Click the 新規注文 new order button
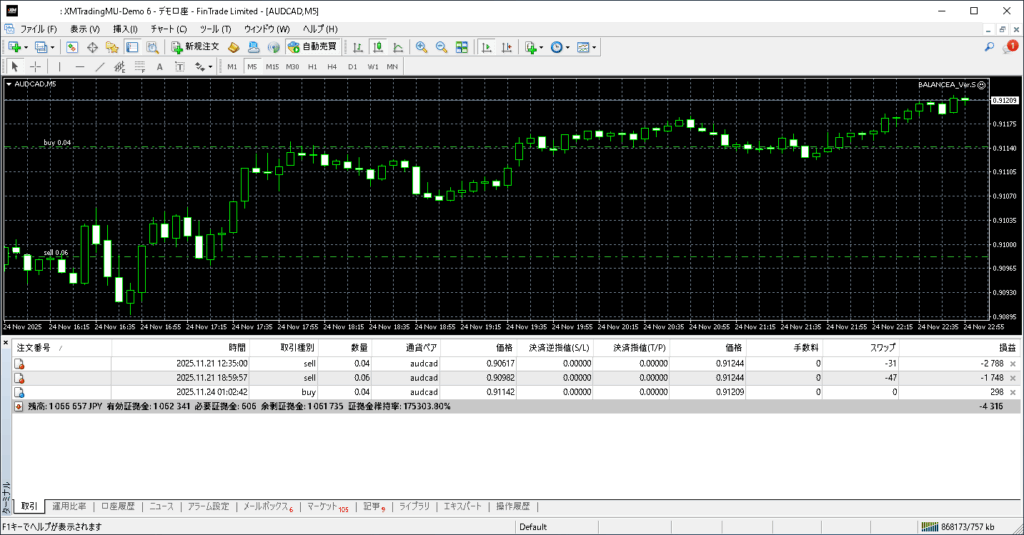The width and height of the screenshot is (1024, 535). (x=194, y=47)
